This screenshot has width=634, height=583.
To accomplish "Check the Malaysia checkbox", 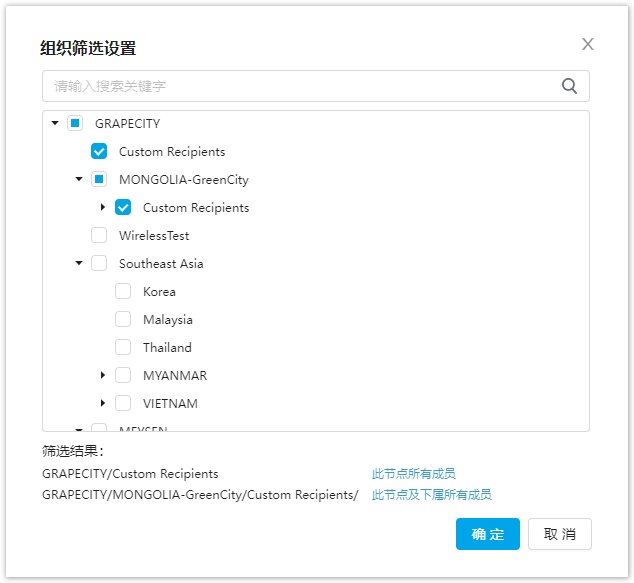I will [123, 319].
